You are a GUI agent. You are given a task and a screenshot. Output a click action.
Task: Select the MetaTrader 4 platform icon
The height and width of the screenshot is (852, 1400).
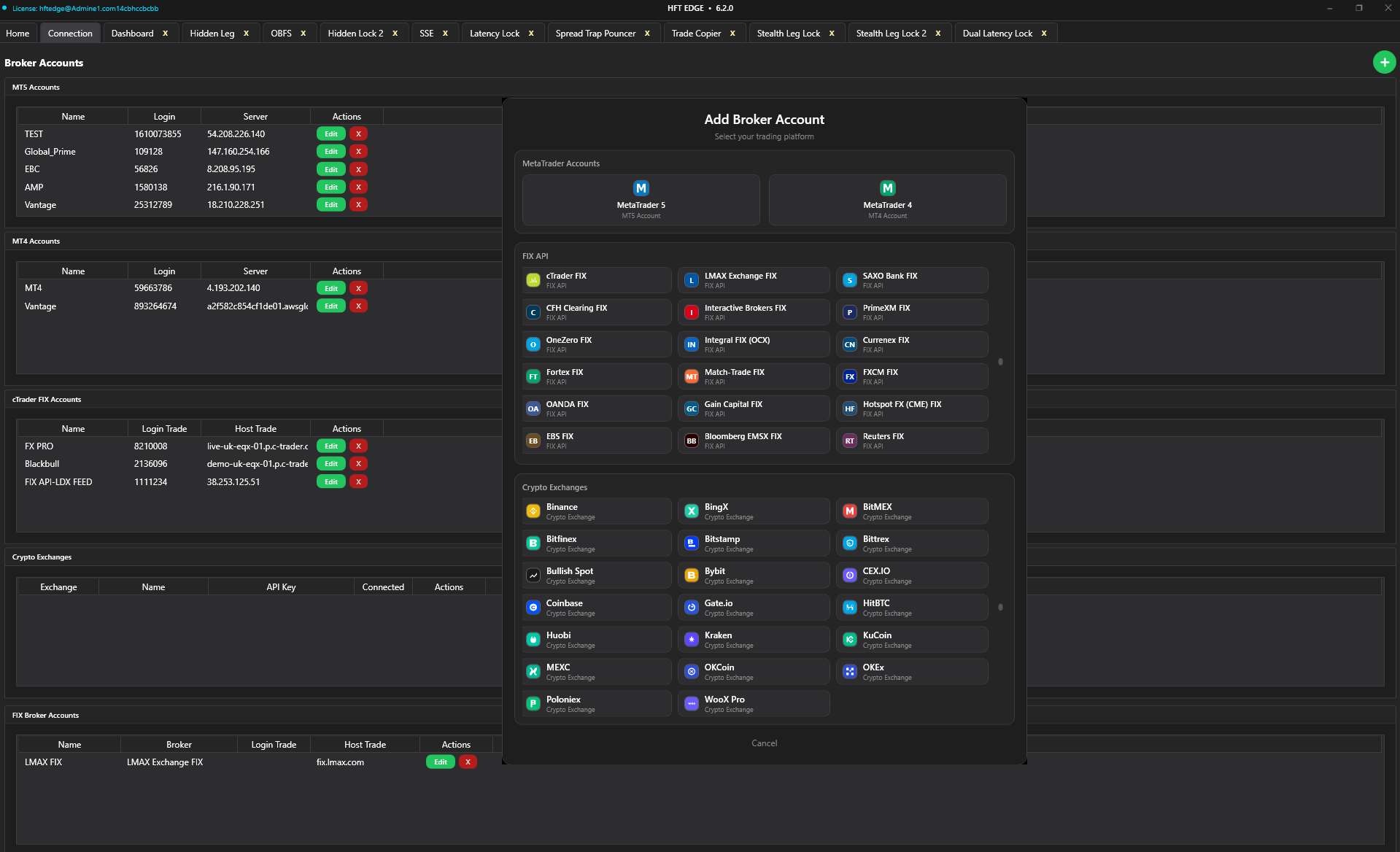(888, 188)
